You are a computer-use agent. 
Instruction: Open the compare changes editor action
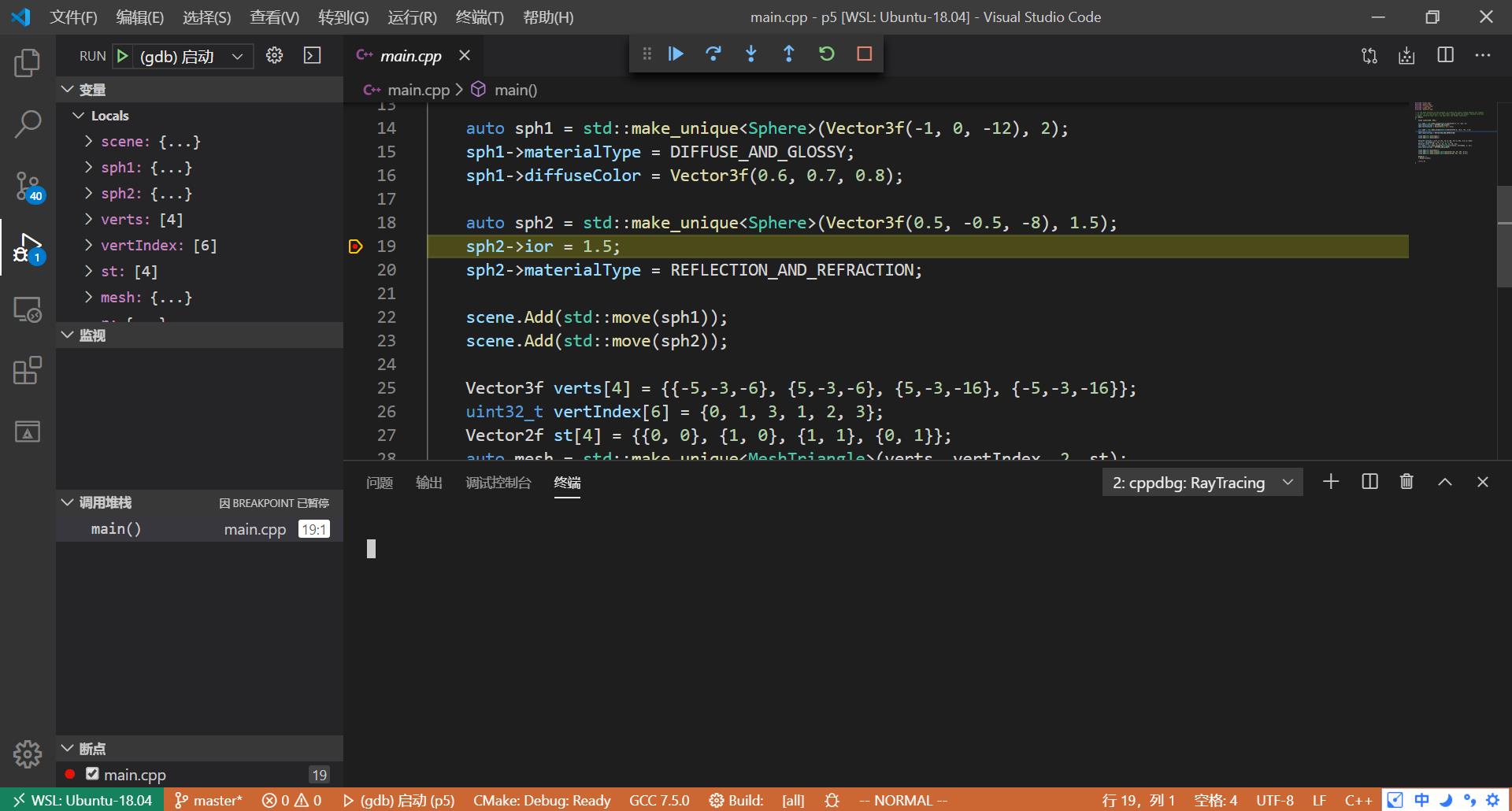point(1369,55)
